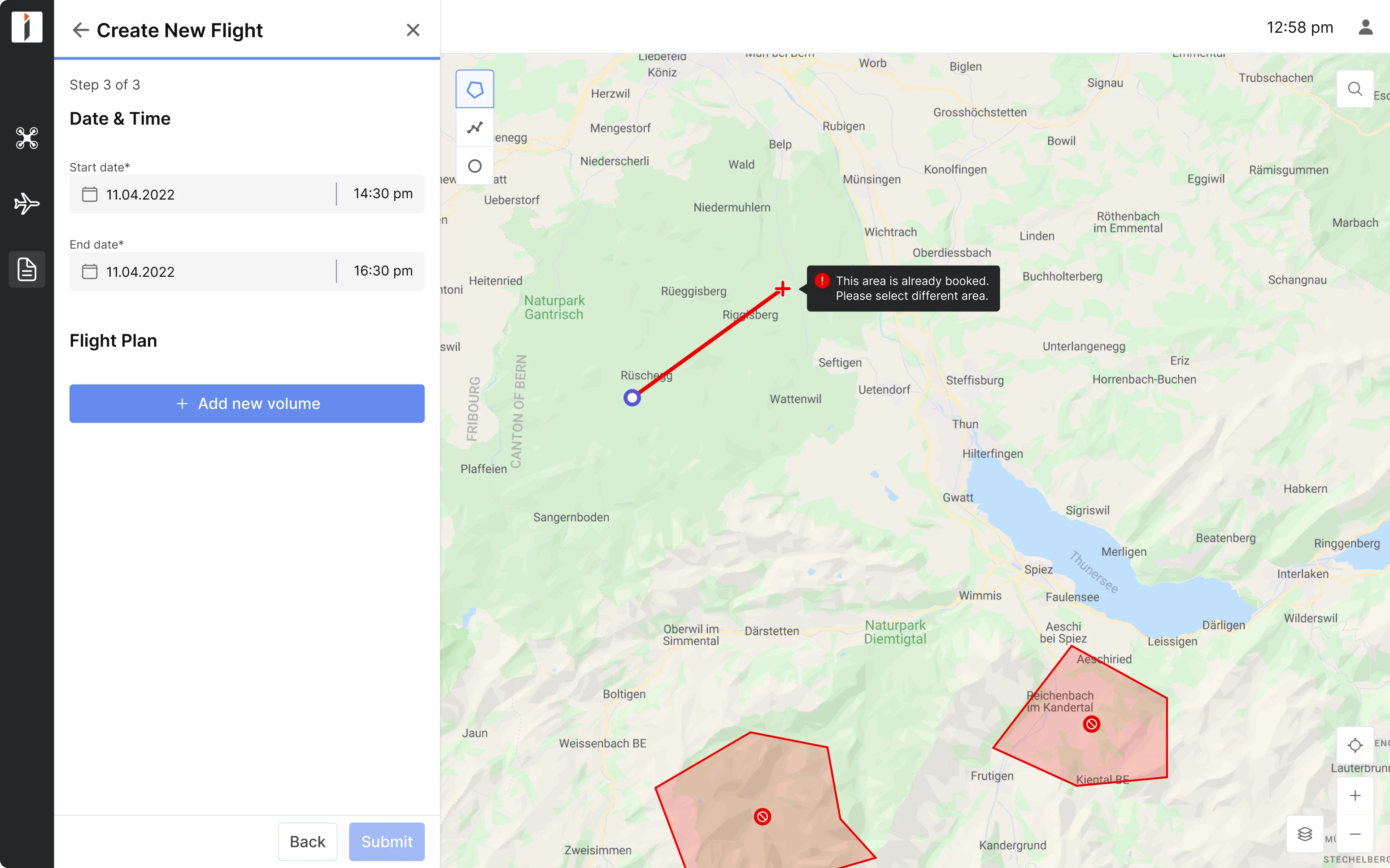Viewport: 1390px width, 868px height.
Task: Click the locate-me crosshair on the map
Action: (1355, 745)
